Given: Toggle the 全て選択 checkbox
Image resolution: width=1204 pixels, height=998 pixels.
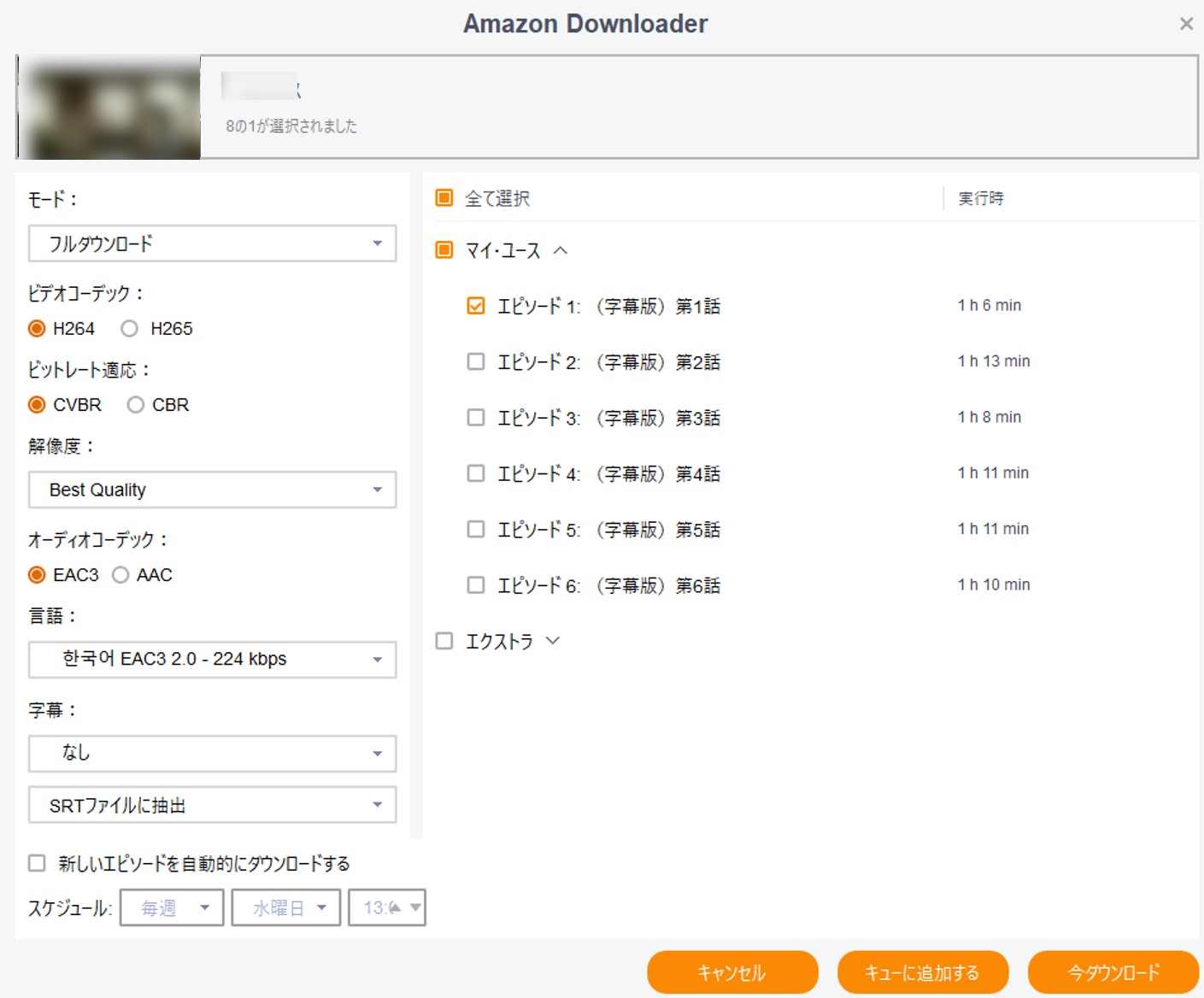Looking at the screenshot, I should click(x=444, y=198).
